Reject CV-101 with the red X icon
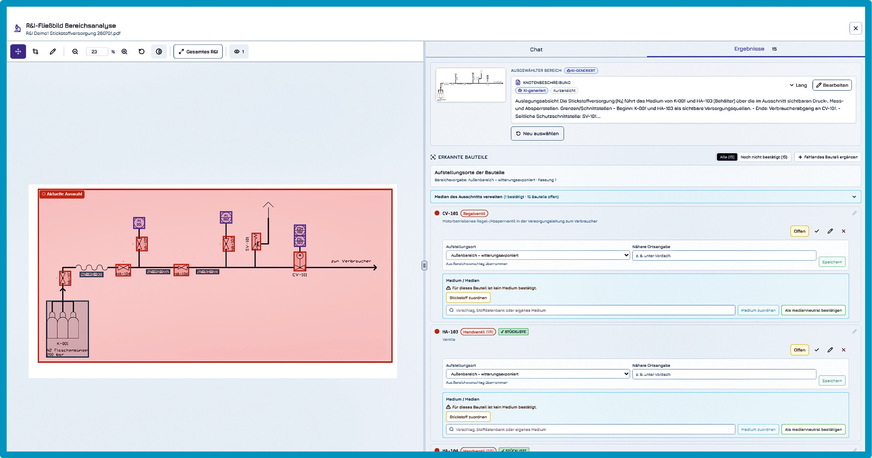 pyautogui.click(x=844, y=231)
